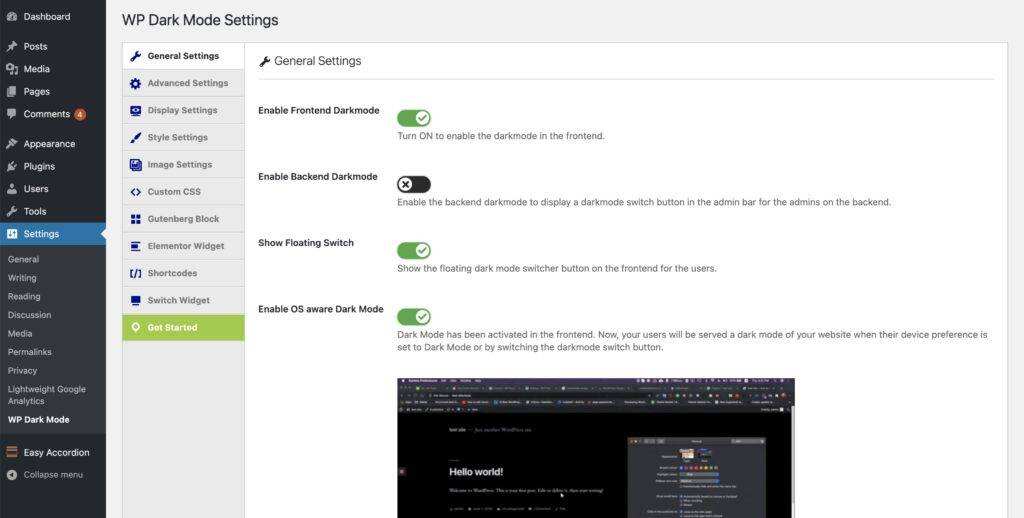Click the Tools wrench icon
Image resolution: width=1024 pixels, height=518 pixels.
11,211
